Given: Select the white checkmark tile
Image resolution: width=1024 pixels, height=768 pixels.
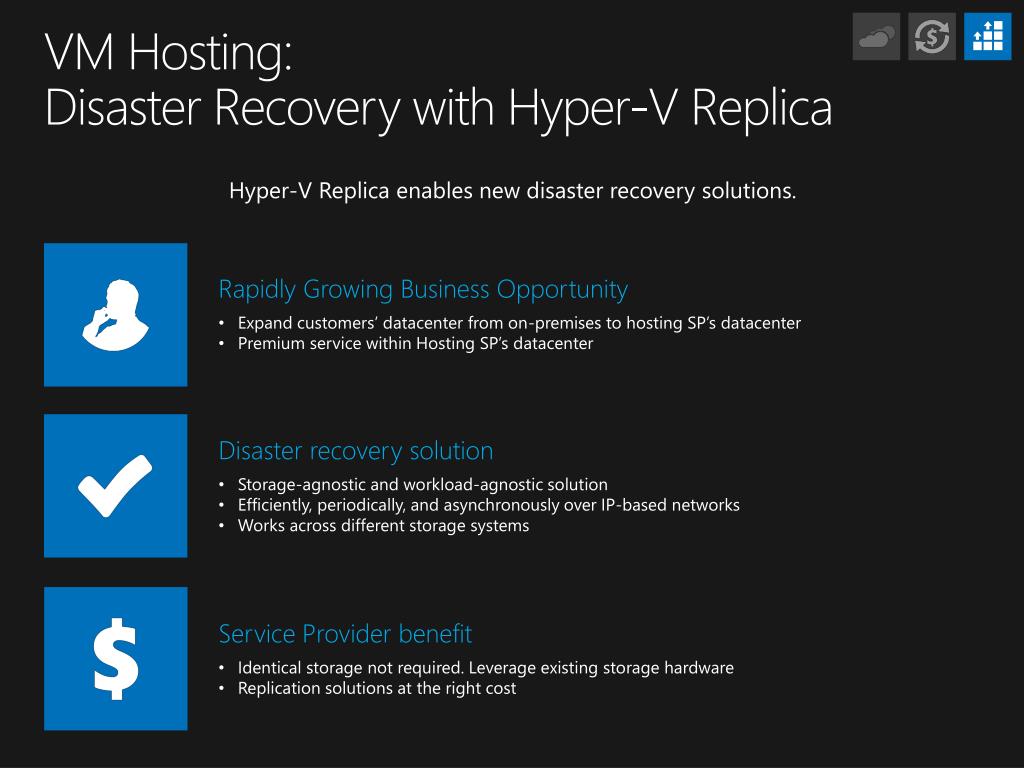Looking at the screenshot, I should click(116, 486).
